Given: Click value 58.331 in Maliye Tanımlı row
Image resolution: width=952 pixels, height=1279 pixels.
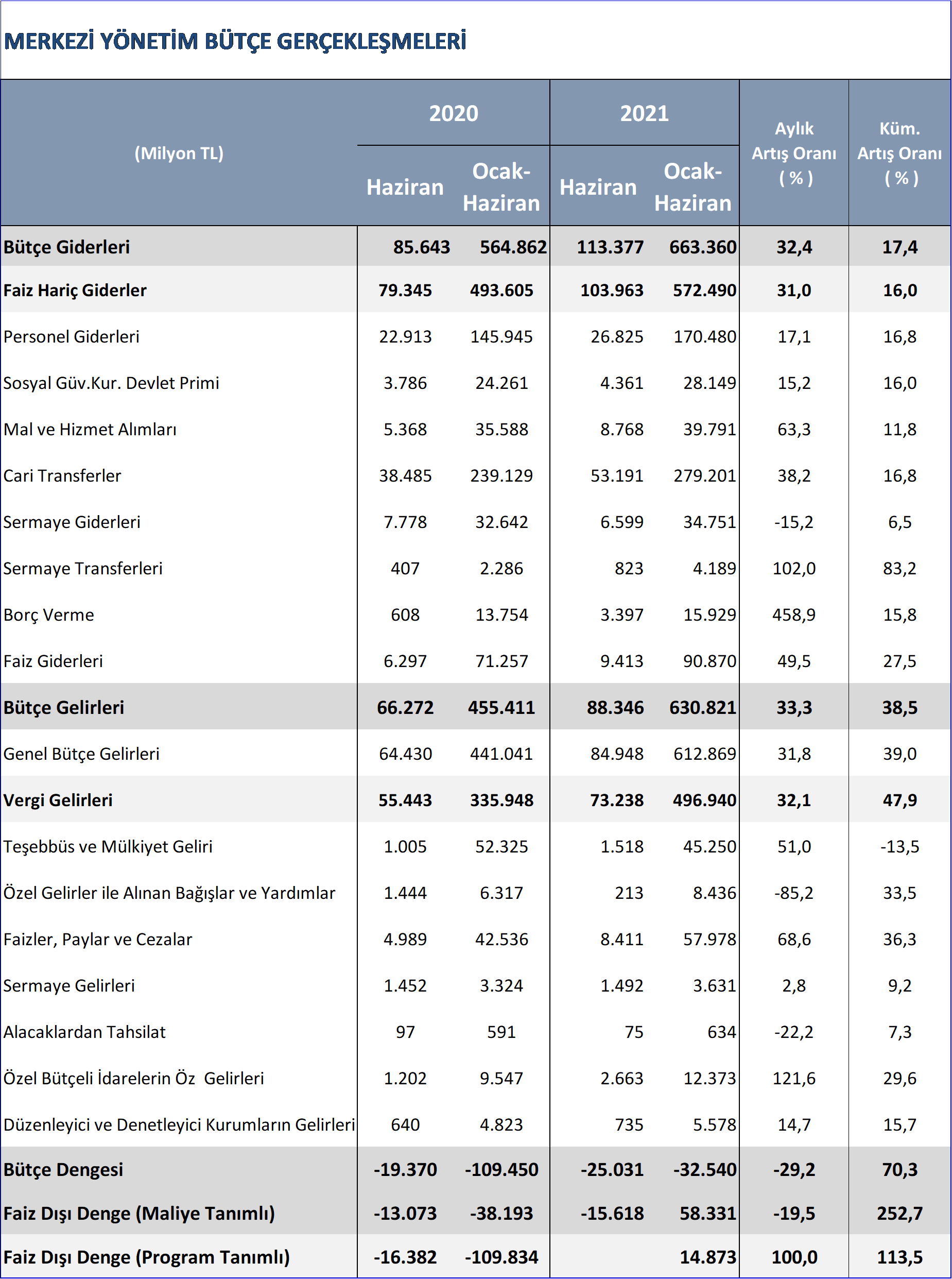Looking at the screenshot, I should [707, 1214].
